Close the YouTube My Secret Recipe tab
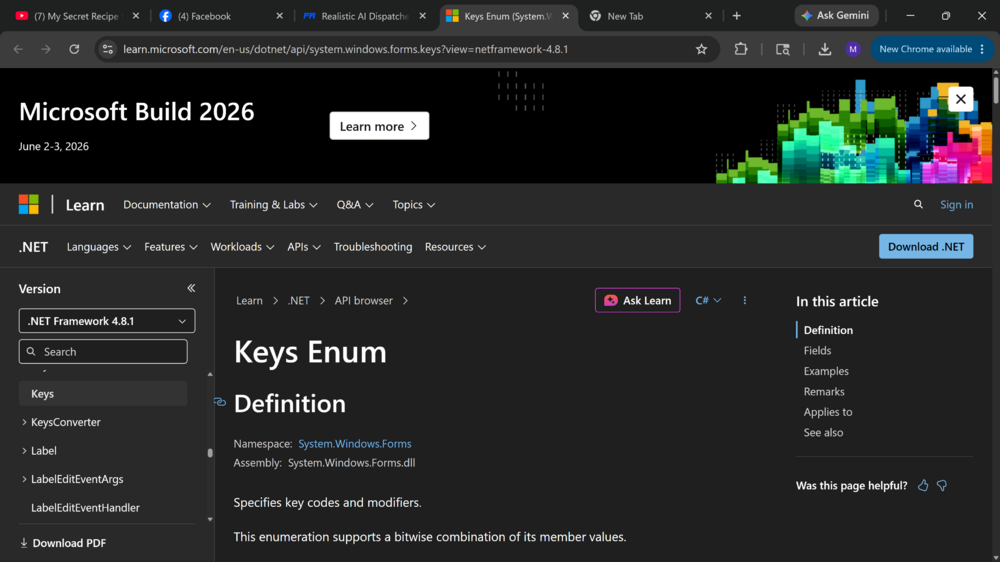This screenshot has height=562, width=1000. coord(135,16)
